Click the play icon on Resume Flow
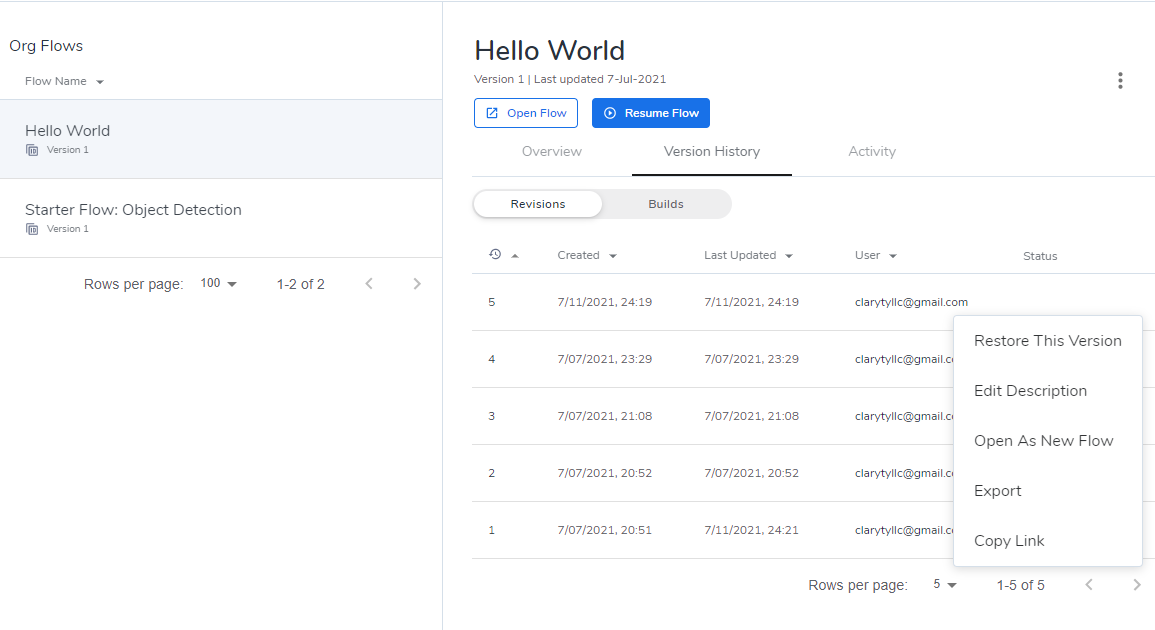The width and height of the screenshot is (1155, 630). click(610, 113)
